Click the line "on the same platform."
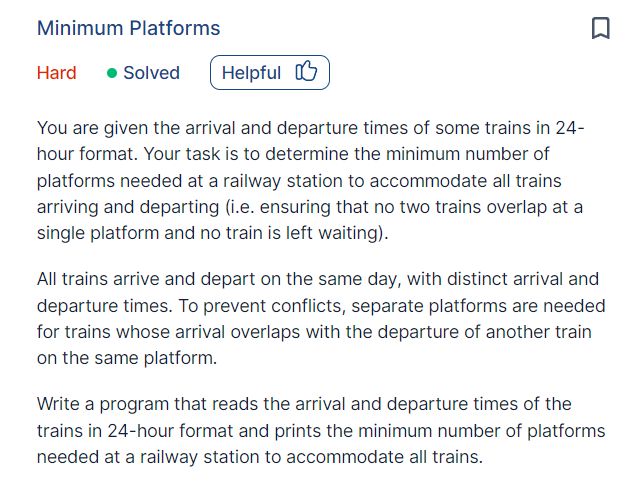Viewport: 628px width, 481px height. (x=127, y=358)
